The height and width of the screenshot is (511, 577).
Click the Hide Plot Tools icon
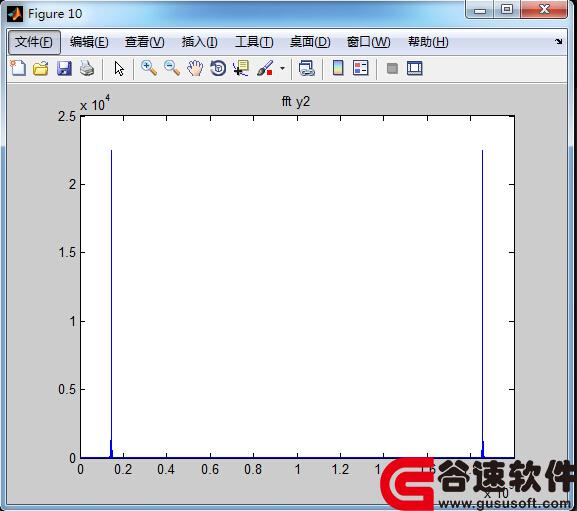(392, 68)
